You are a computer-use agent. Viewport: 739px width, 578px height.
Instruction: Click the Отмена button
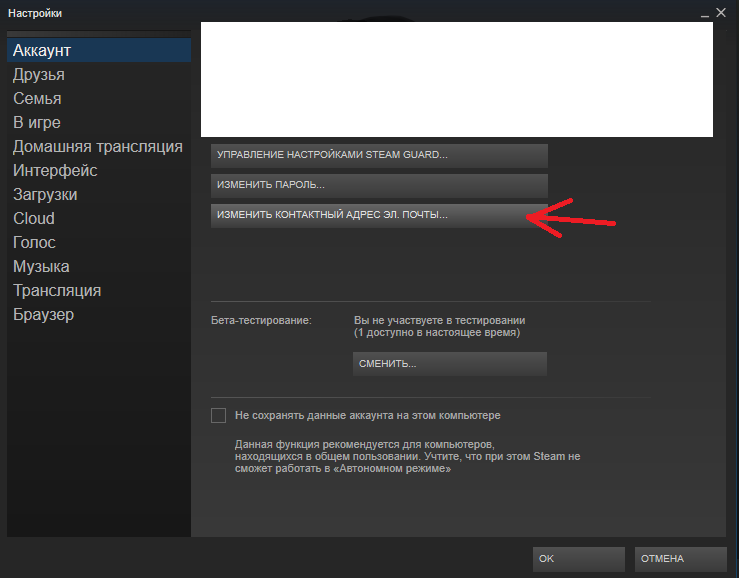pos(681,559)
